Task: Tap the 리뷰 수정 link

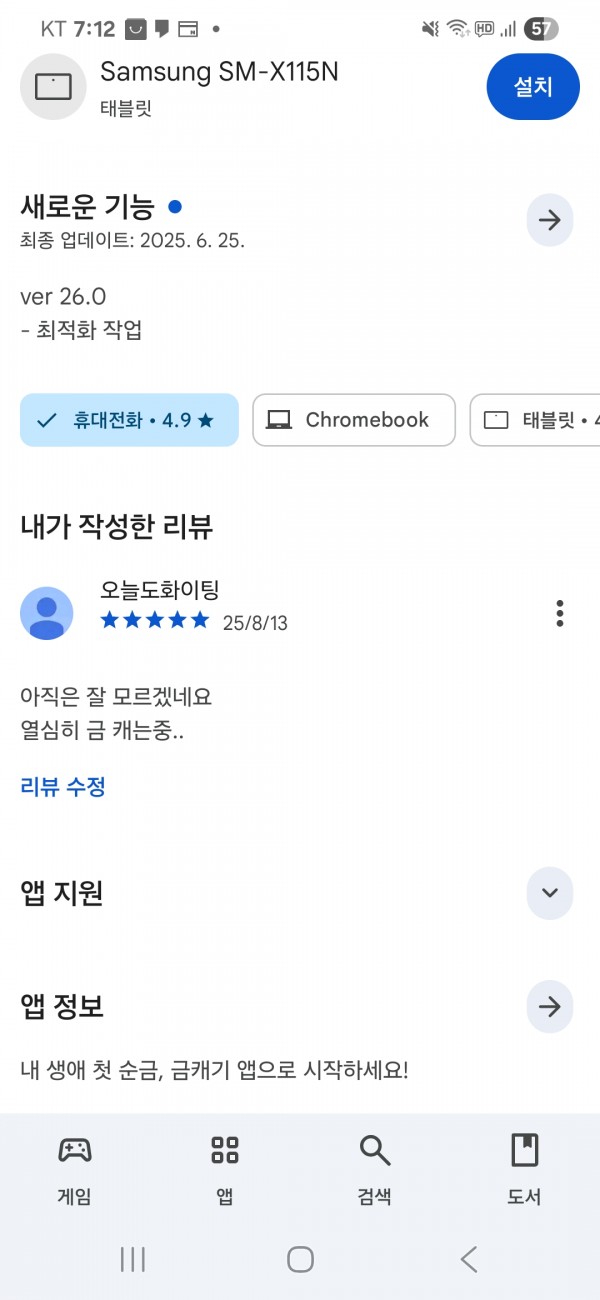Action: (x=63, y=787)
